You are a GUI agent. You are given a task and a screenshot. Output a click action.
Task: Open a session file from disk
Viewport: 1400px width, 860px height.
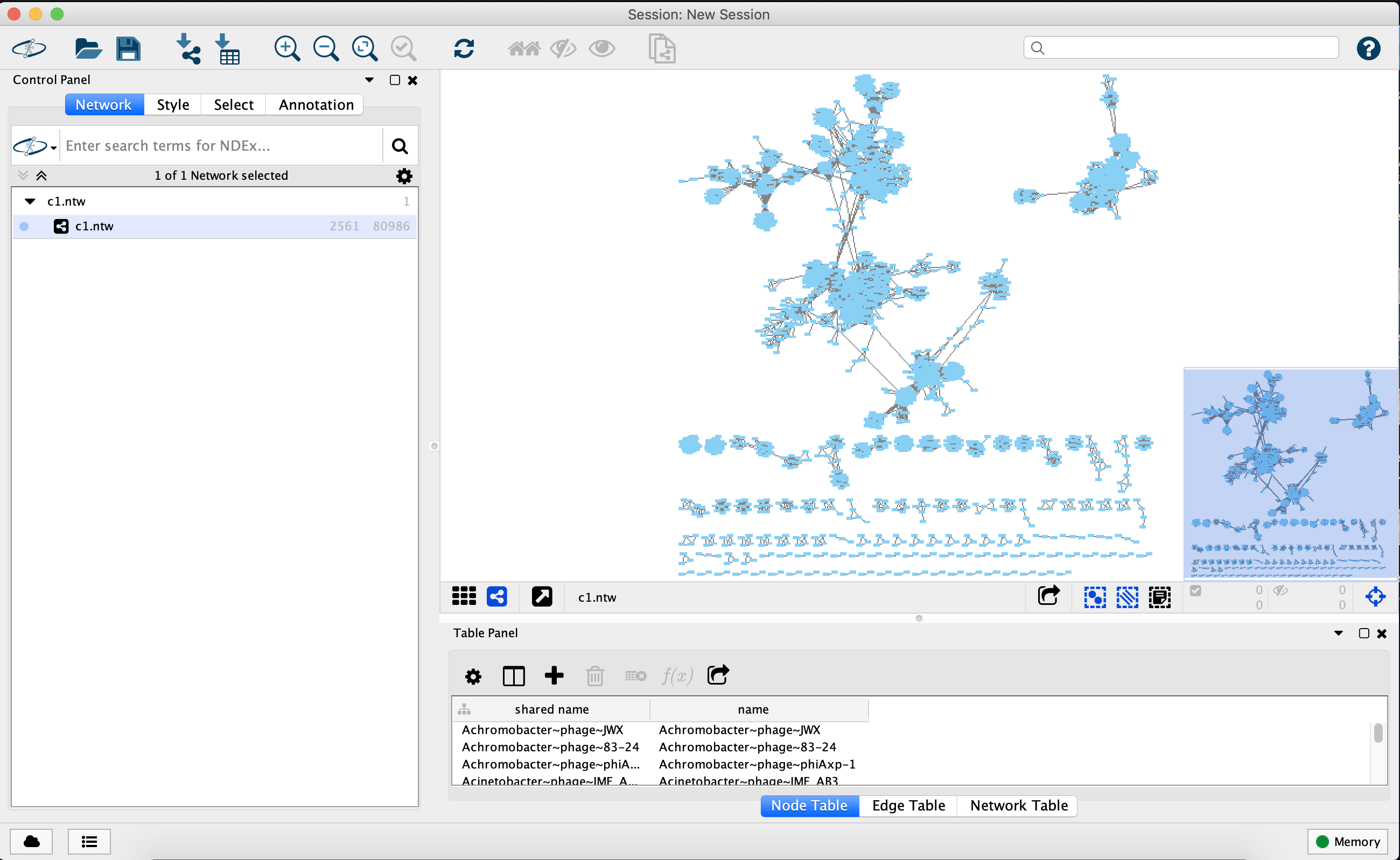[88, 48]
